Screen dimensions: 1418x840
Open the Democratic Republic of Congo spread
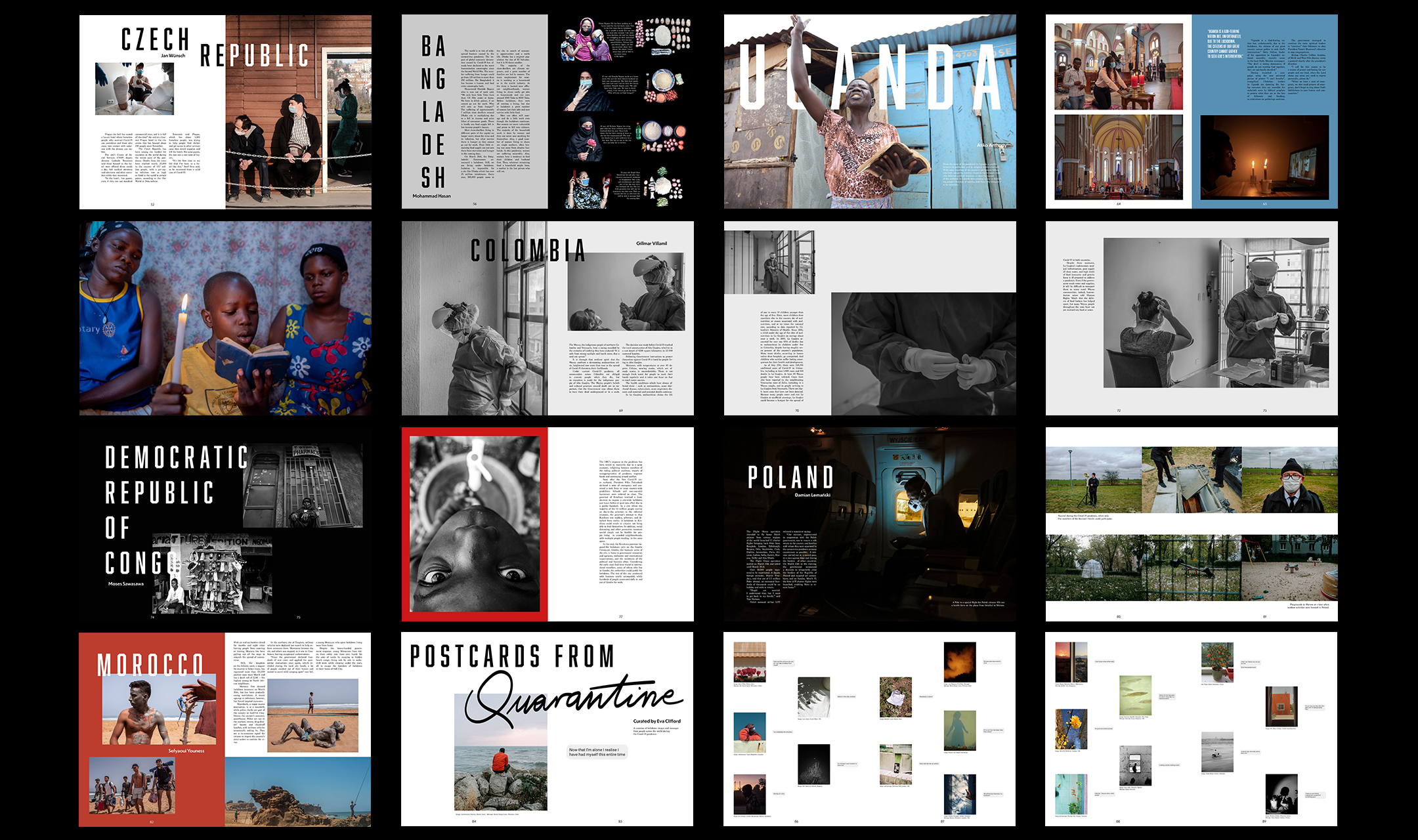[x=225, y=525]
